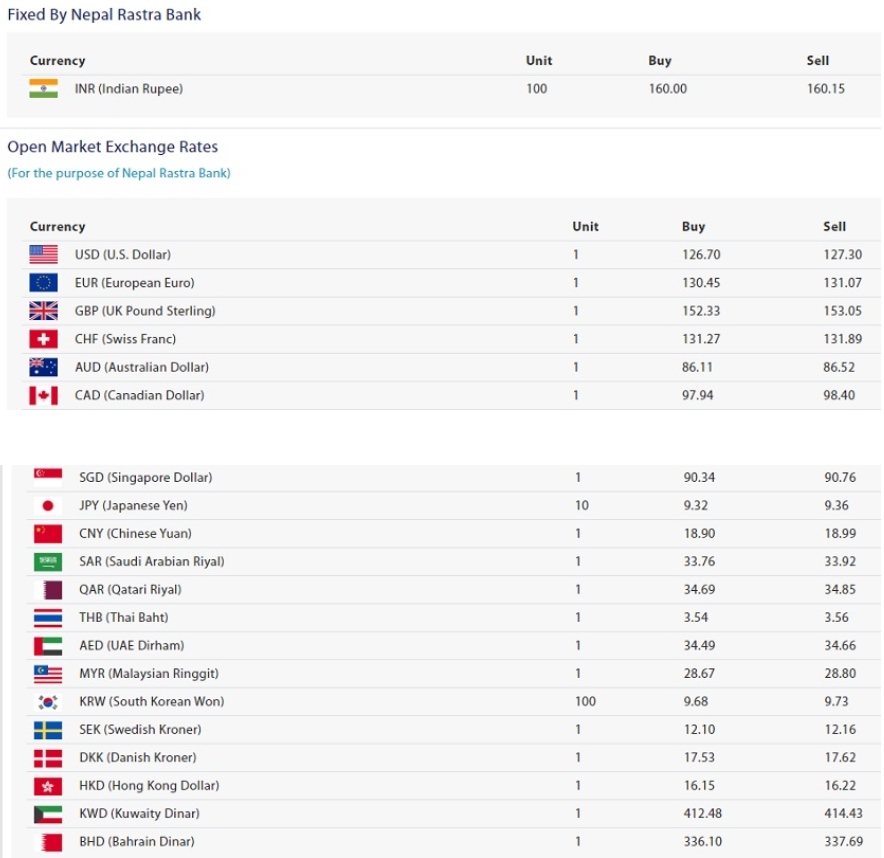Select the 'BHD (Bahrain Dinar)' currency name

(137, 842)
